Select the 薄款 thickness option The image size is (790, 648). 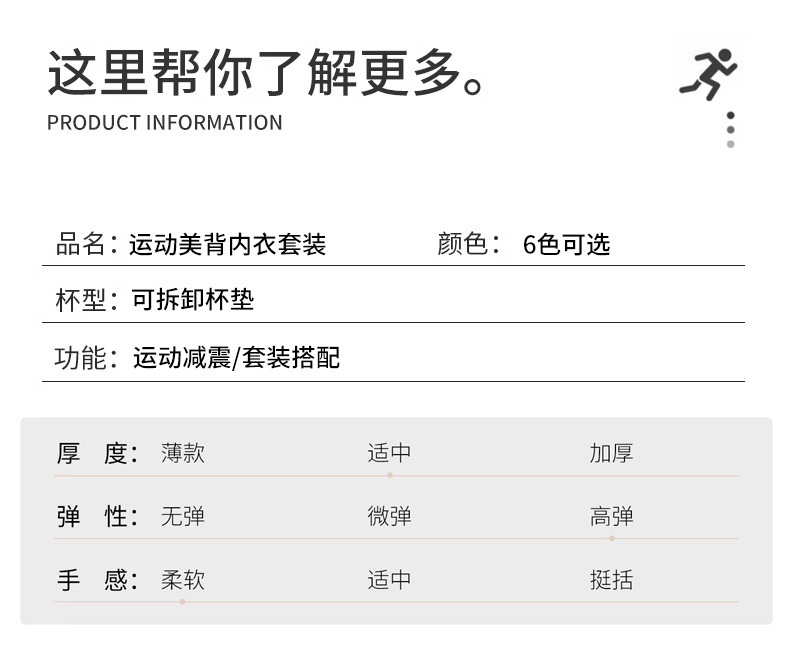click(x=183, y=453)
